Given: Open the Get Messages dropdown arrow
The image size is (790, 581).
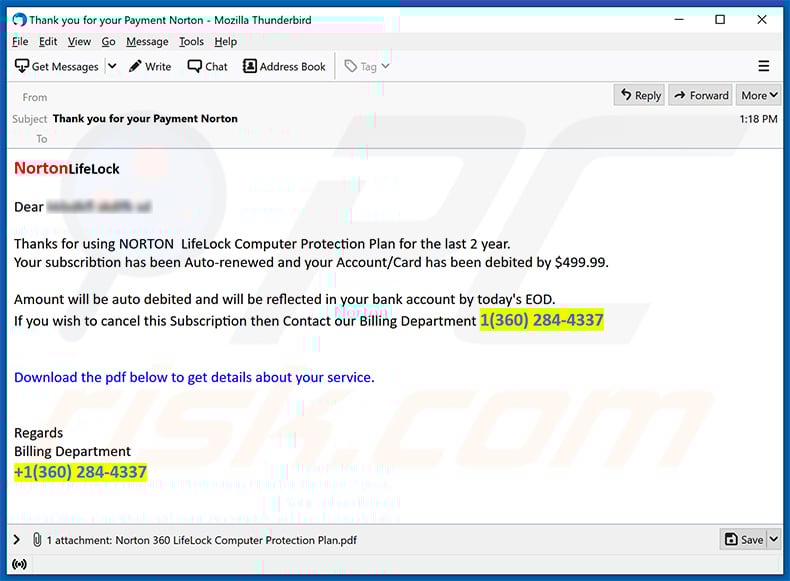Looking at the screenshot, I should 112,66.
